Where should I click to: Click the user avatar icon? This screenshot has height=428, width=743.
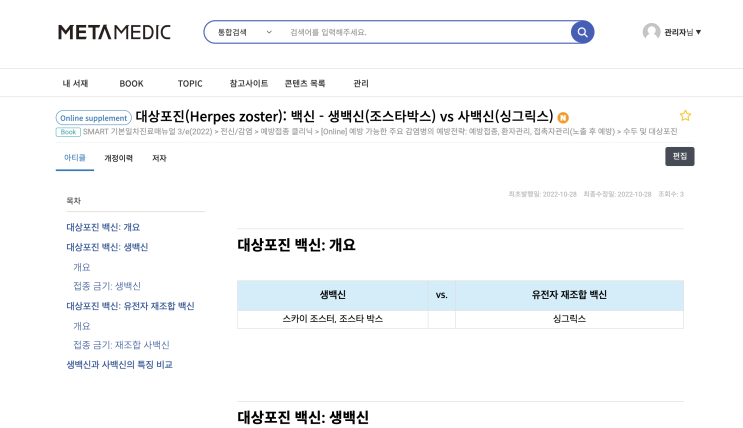(651, 32)
